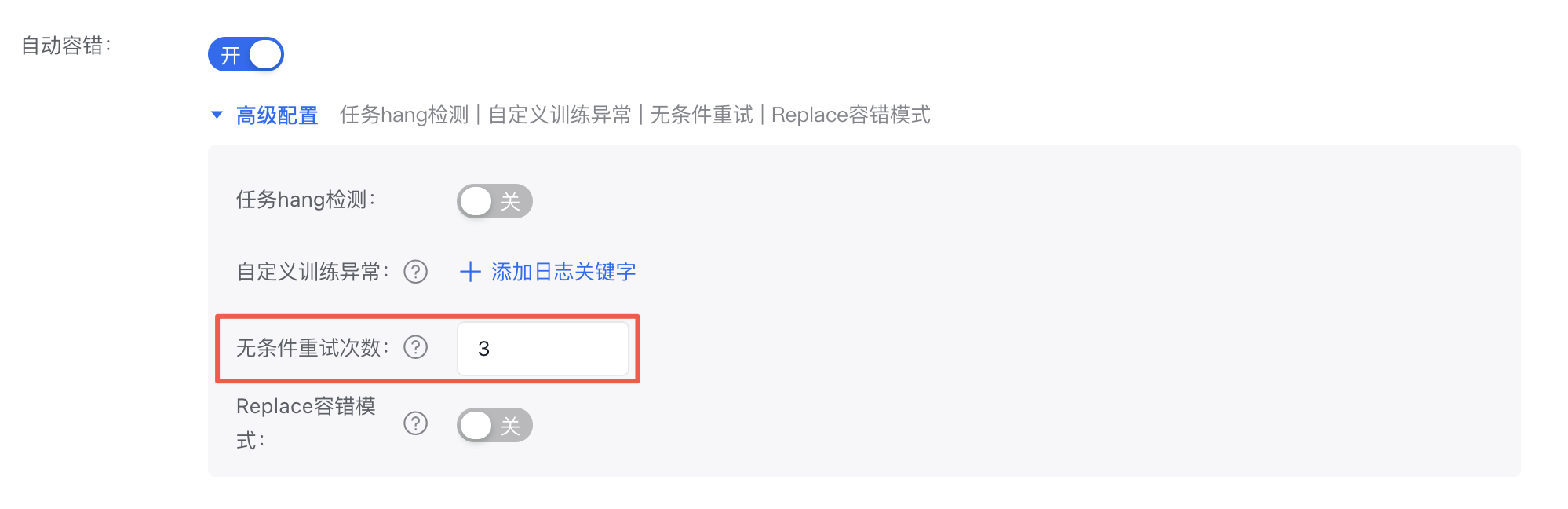The image size is (1568, 509).
Task: Click the 添加日志关键字 link text
Action: 563,272
